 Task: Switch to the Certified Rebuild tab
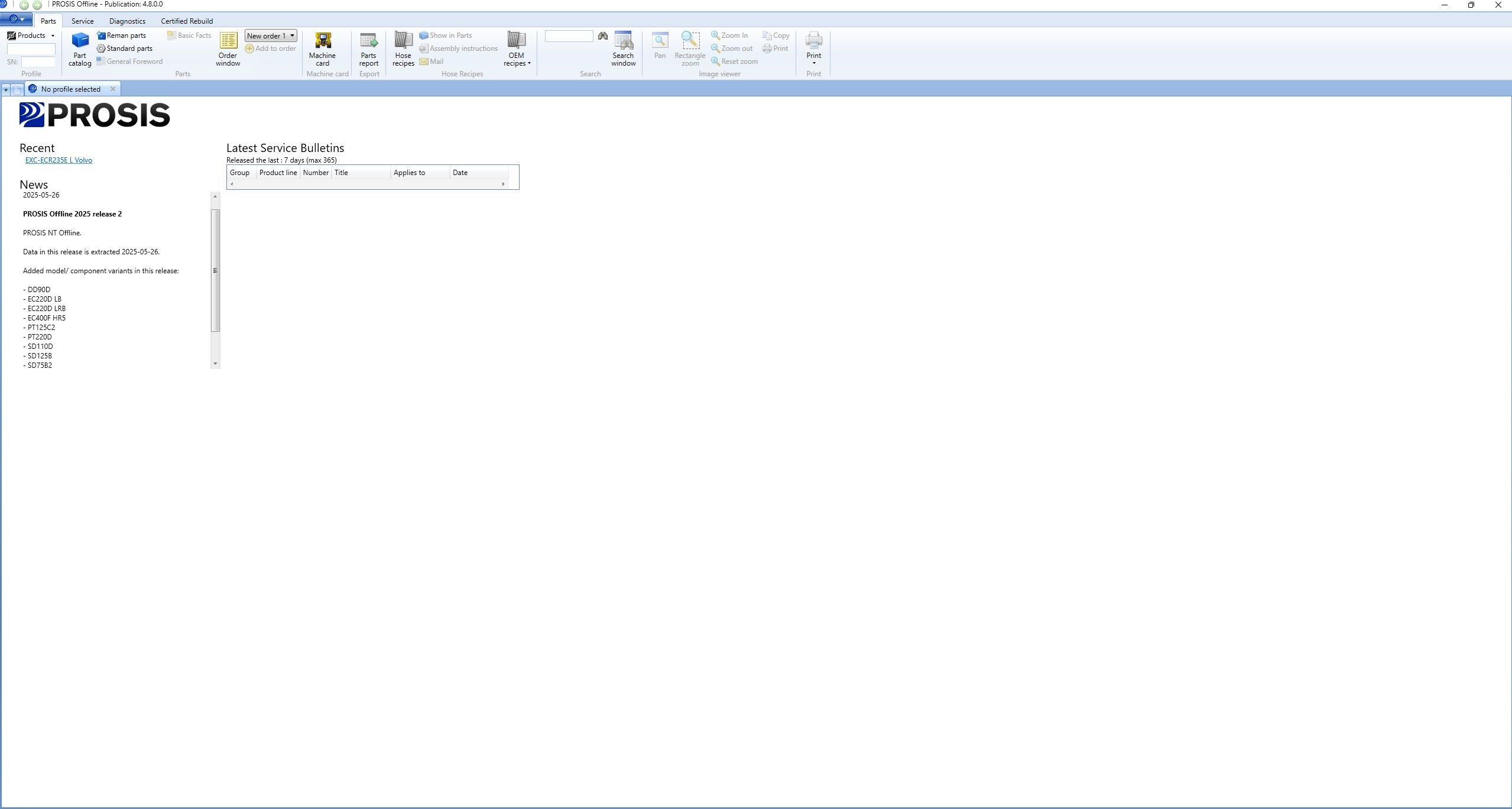[187, 21]
